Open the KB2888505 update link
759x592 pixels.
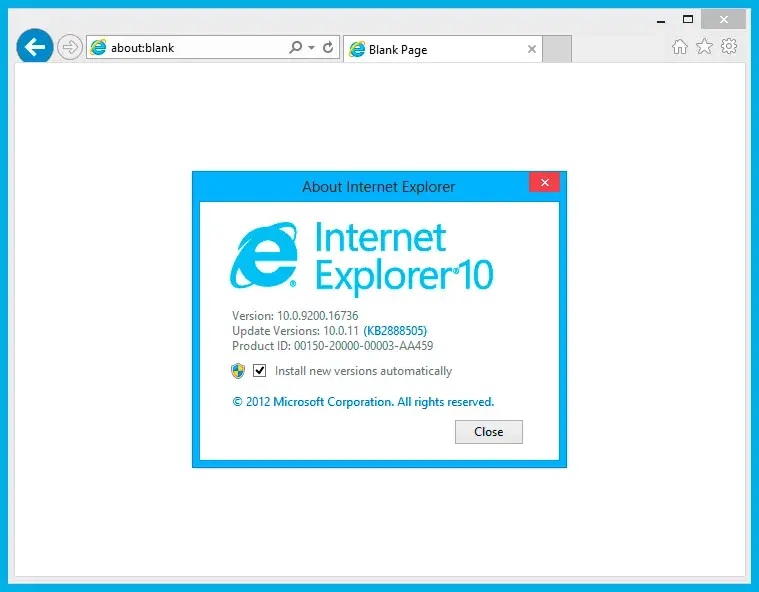click(395, 331)
